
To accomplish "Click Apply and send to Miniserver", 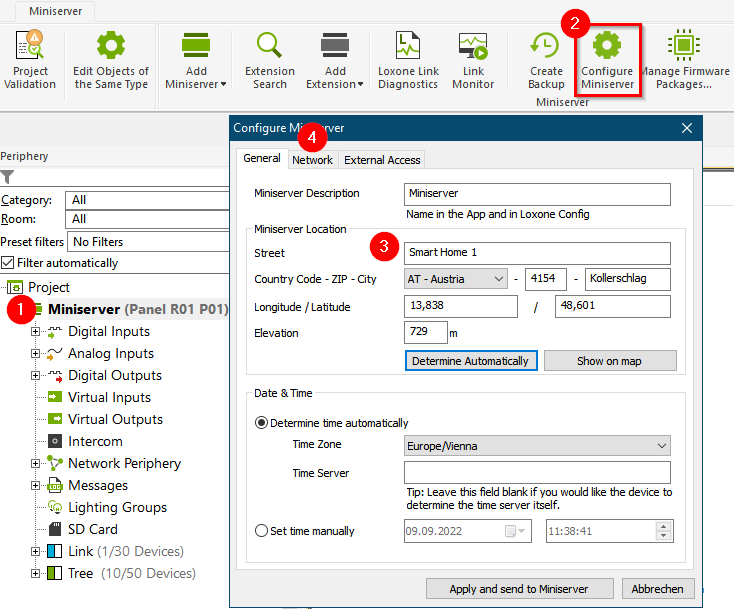I will (520, 589).
